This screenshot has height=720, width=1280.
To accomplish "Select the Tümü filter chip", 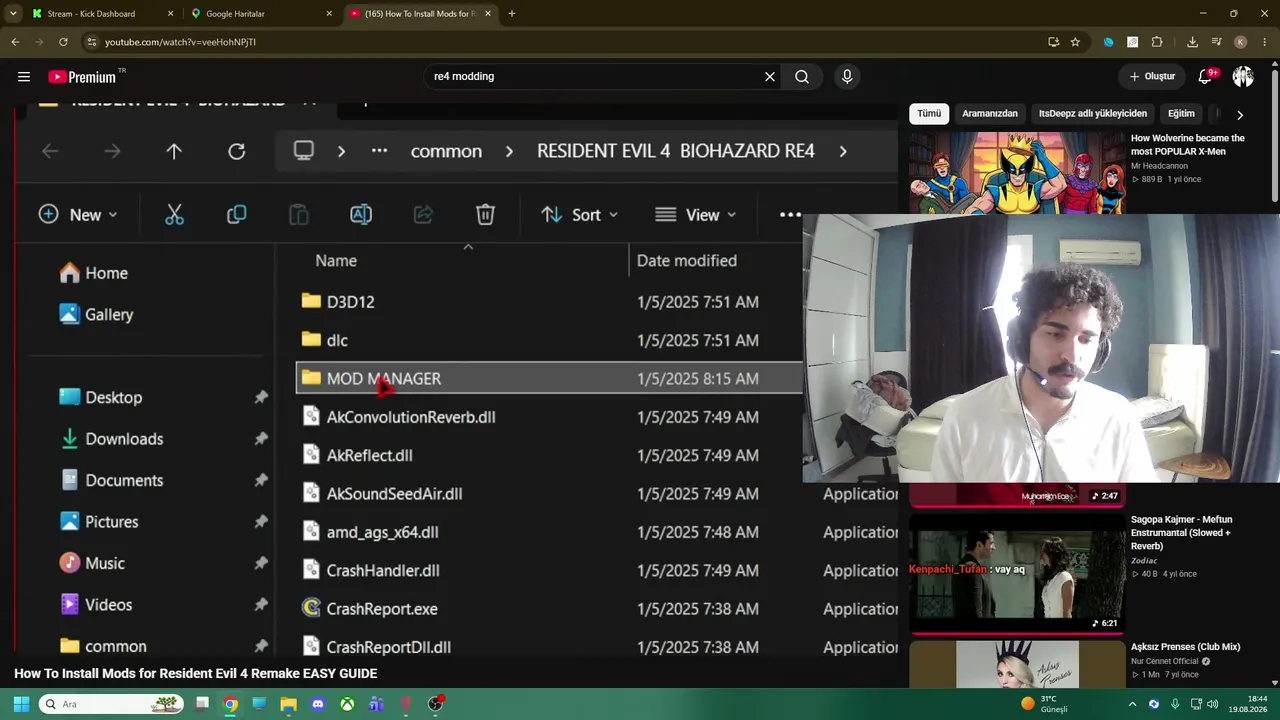I will (929, 113).
